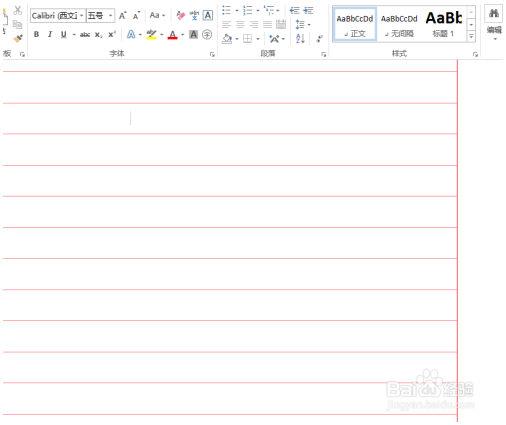Open the Calibri font name dropdown
Image resolution: width=506 pixels, height=425 pixels.
pos(82,16)
